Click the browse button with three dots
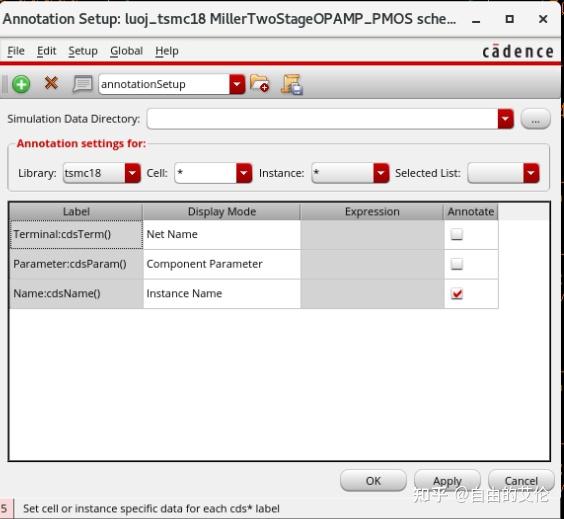Screen dimensions: 564x519 tap(535, 119)
